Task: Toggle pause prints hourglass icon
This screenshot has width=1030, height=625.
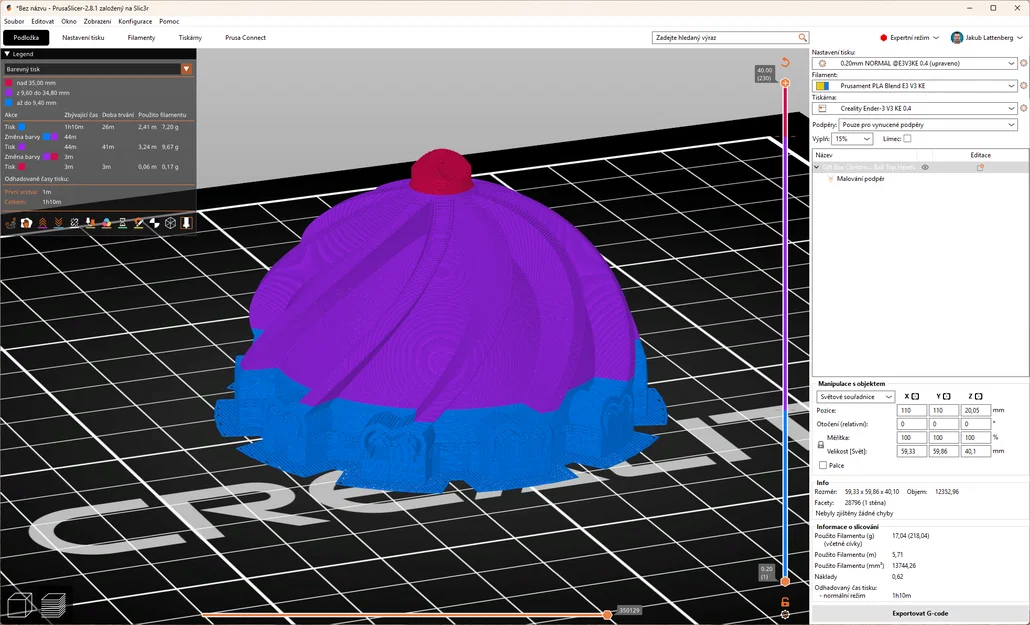Action: [122, 223]
